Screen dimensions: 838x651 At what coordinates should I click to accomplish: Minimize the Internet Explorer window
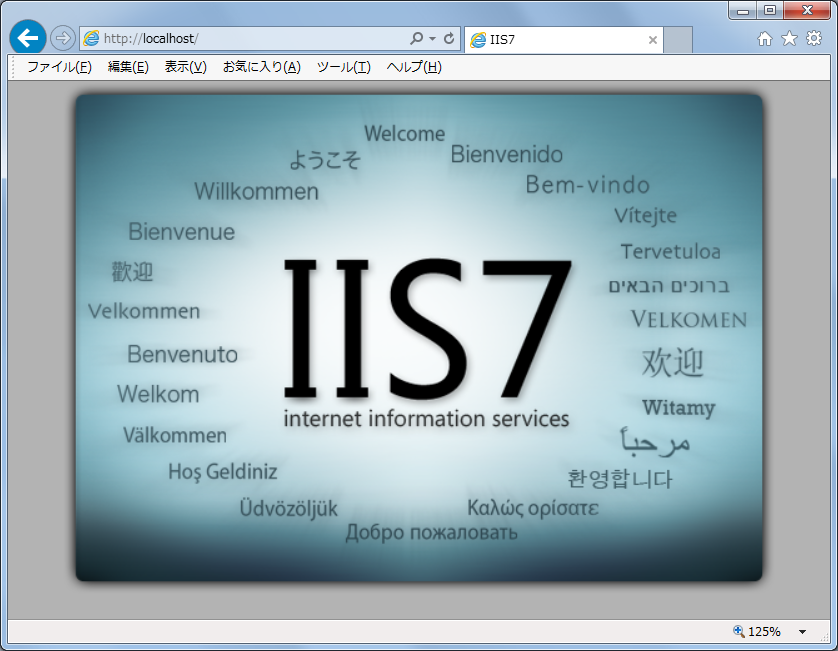coord(743,10)
